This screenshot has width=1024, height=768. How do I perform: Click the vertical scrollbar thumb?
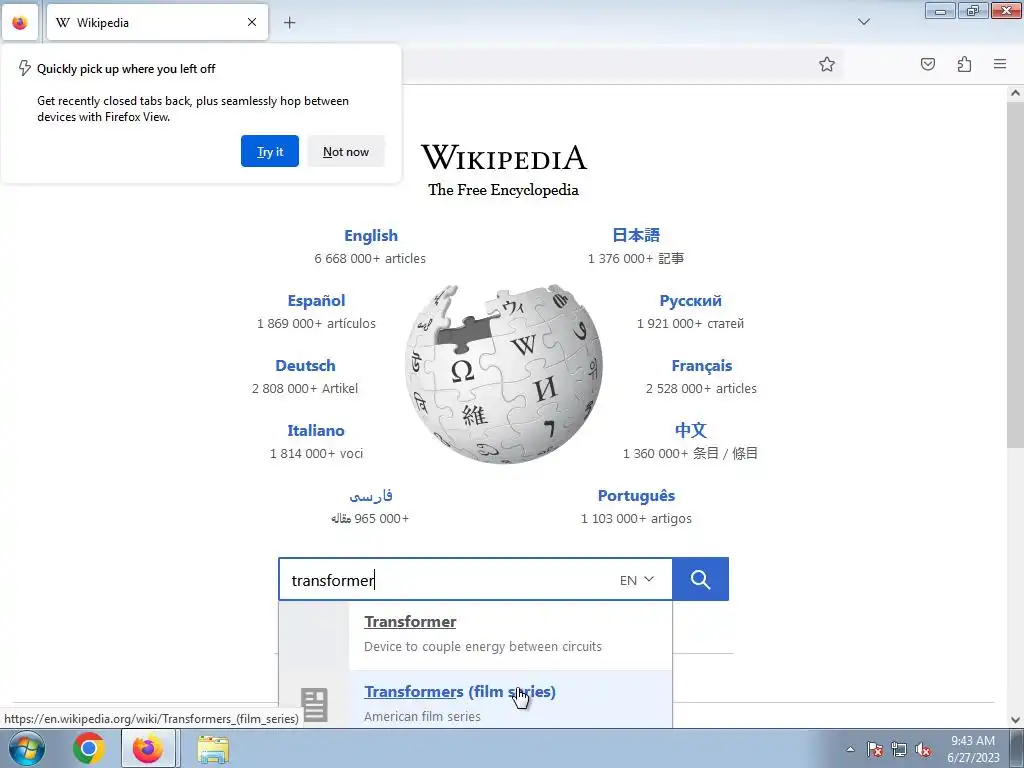[x=1015, y=274]
